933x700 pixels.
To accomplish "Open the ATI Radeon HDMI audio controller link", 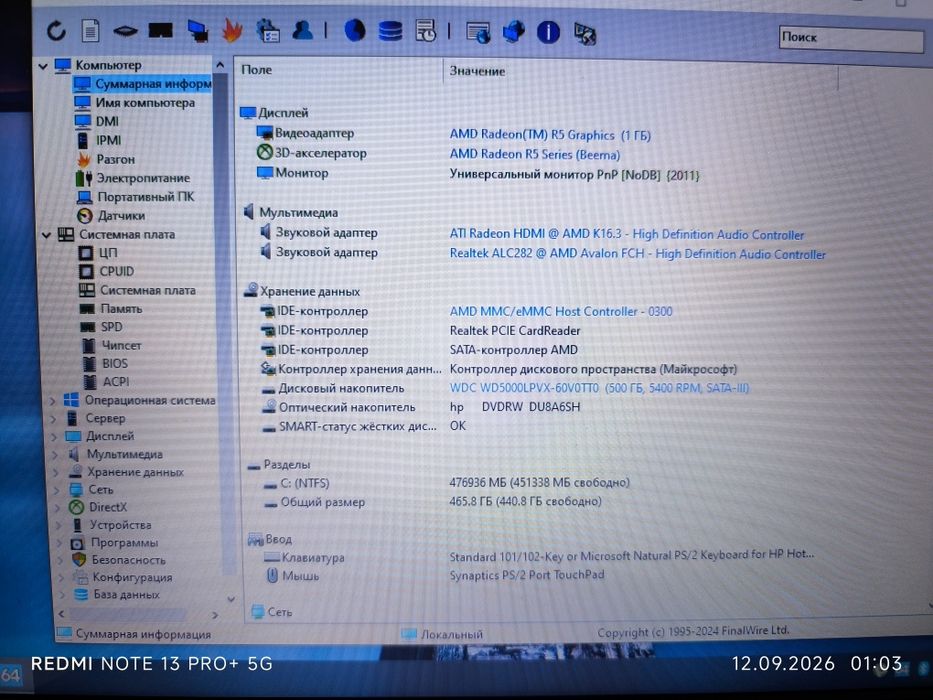I will coord(627,235).
